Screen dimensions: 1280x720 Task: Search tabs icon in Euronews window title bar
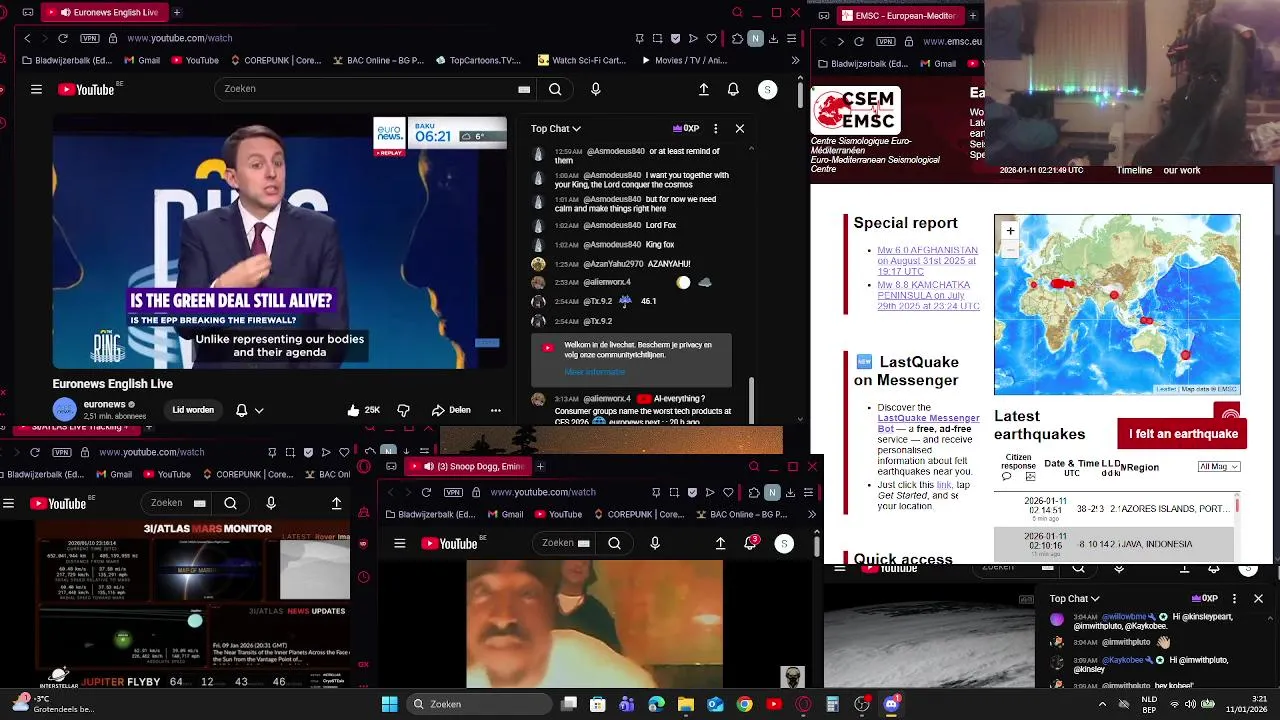(x=737, y=12)
